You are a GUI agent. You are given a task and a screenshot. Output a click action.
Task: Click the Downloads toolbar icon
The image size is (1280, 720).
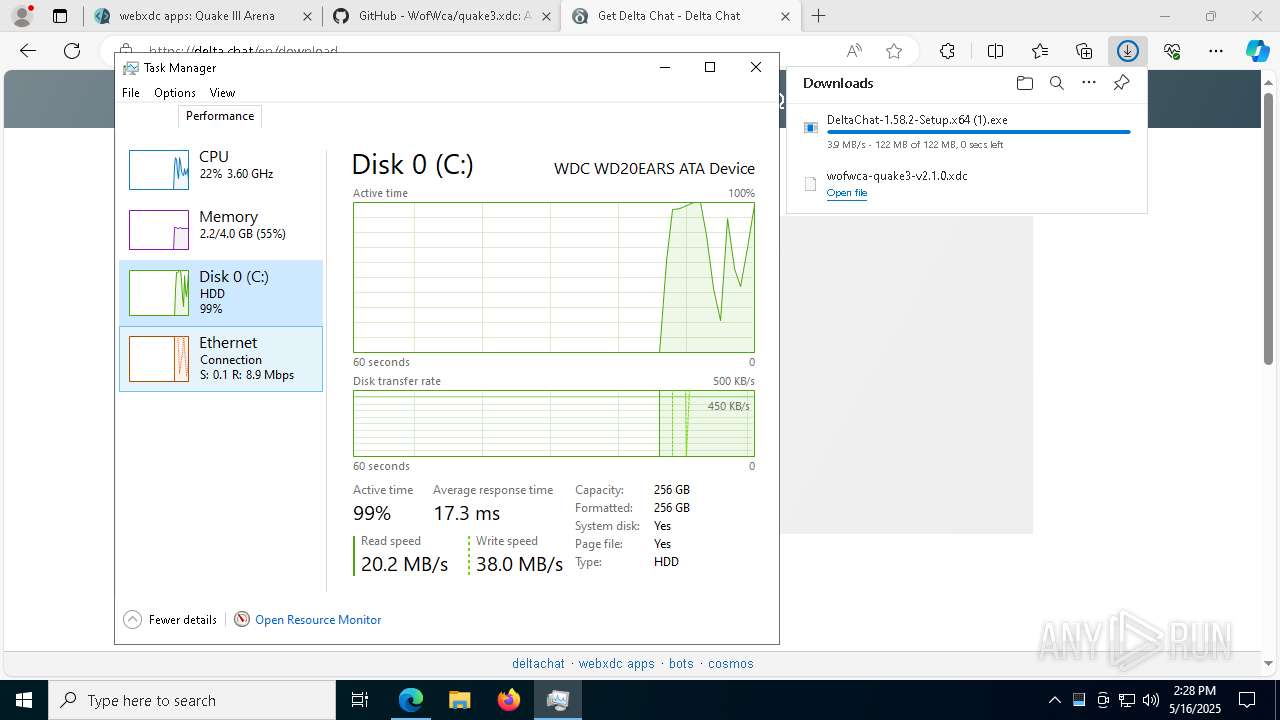(x=1128, y=51)
